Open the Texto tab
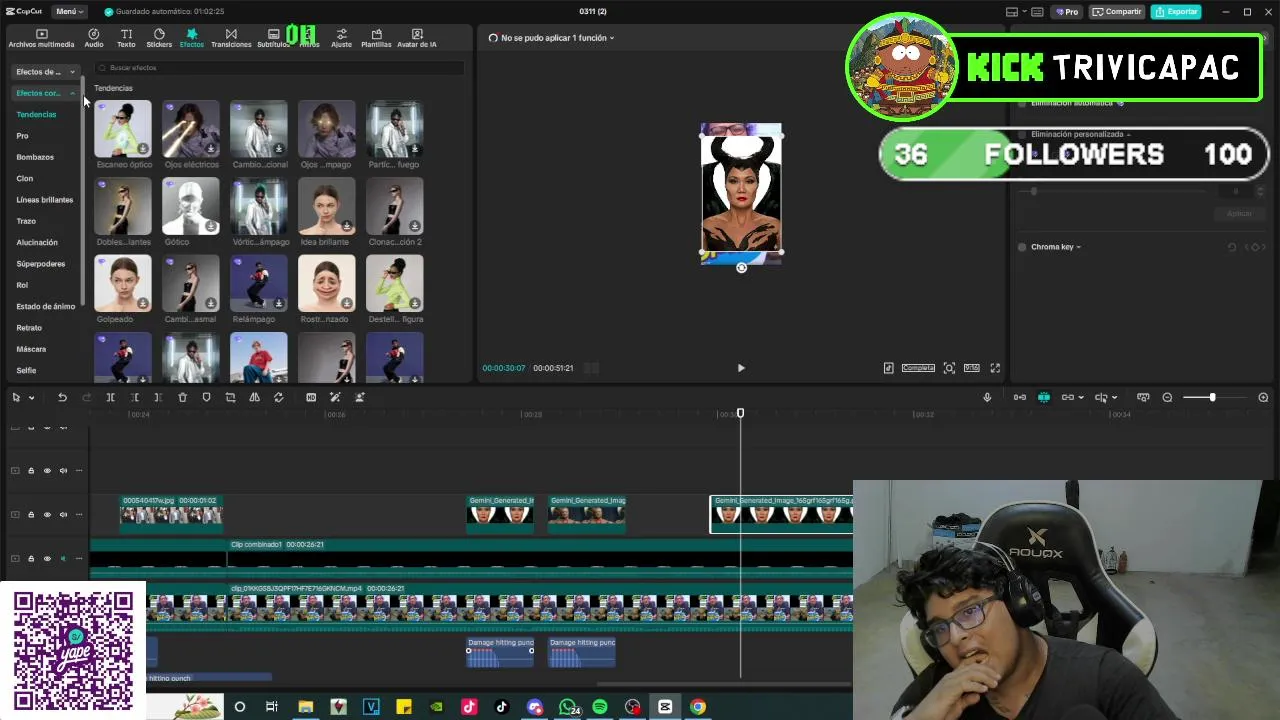 126,38
